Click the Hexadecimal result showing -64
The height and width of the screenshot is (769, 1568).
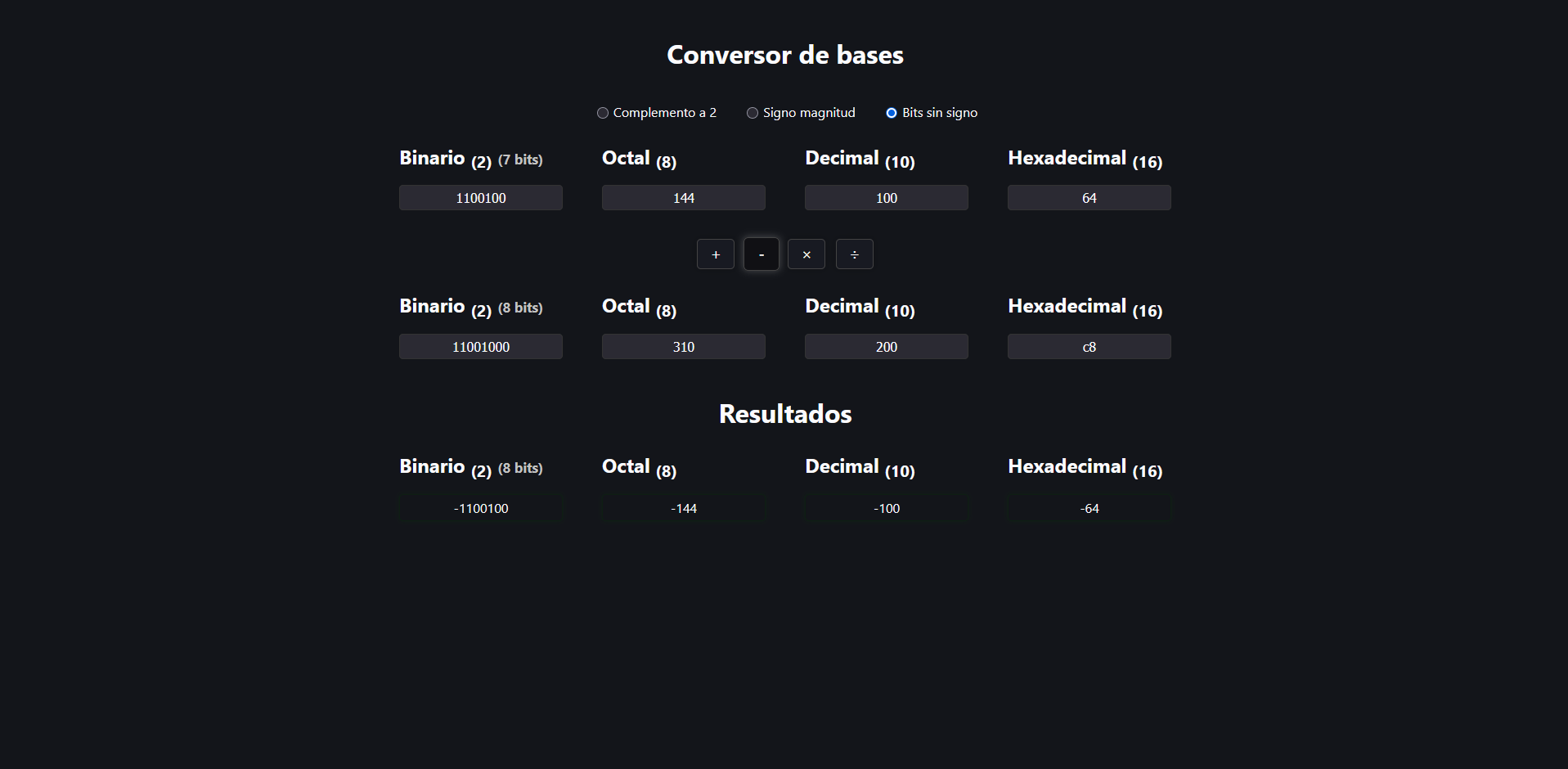tap(1089, 508)
